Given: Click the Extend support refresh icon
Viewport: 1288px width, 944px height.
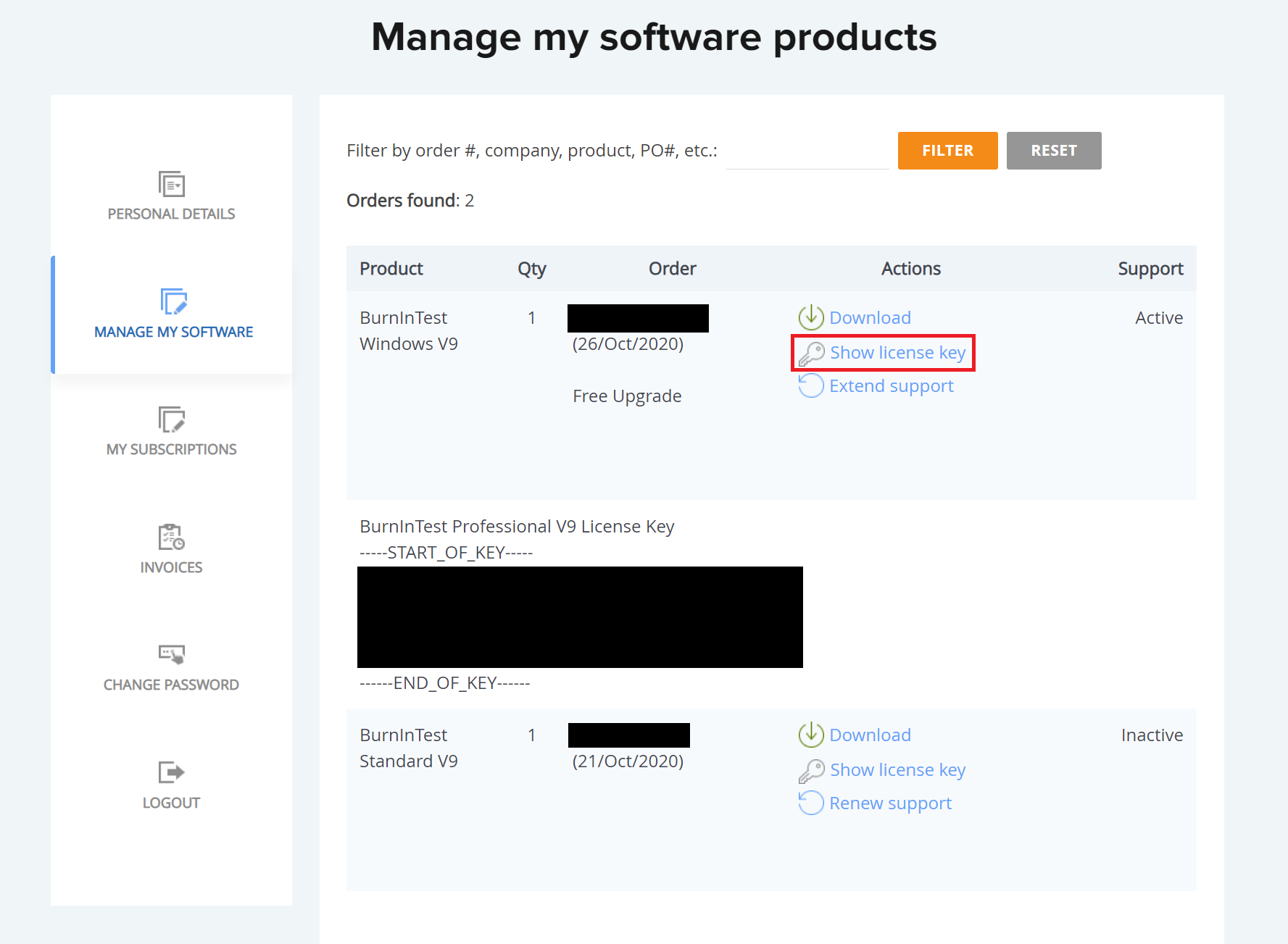Looking at the screenshot, I should (811, 385).
